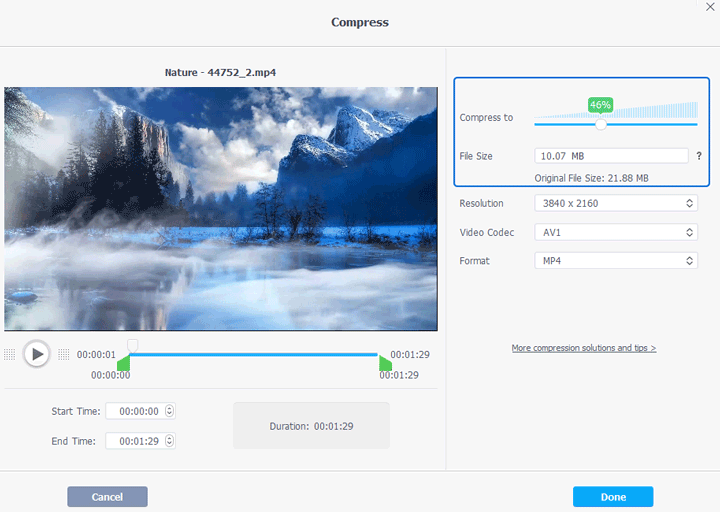Click the playhead handle on timeline
The width and height of the screenshot is (720, 512).
132,345
